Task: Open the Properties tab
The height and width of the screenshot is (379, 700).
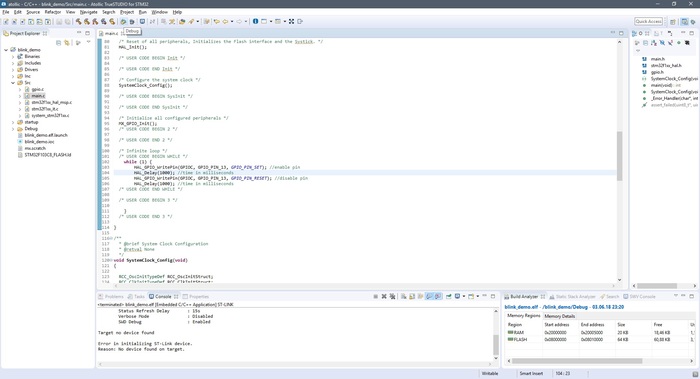Action: coord(196,296)
